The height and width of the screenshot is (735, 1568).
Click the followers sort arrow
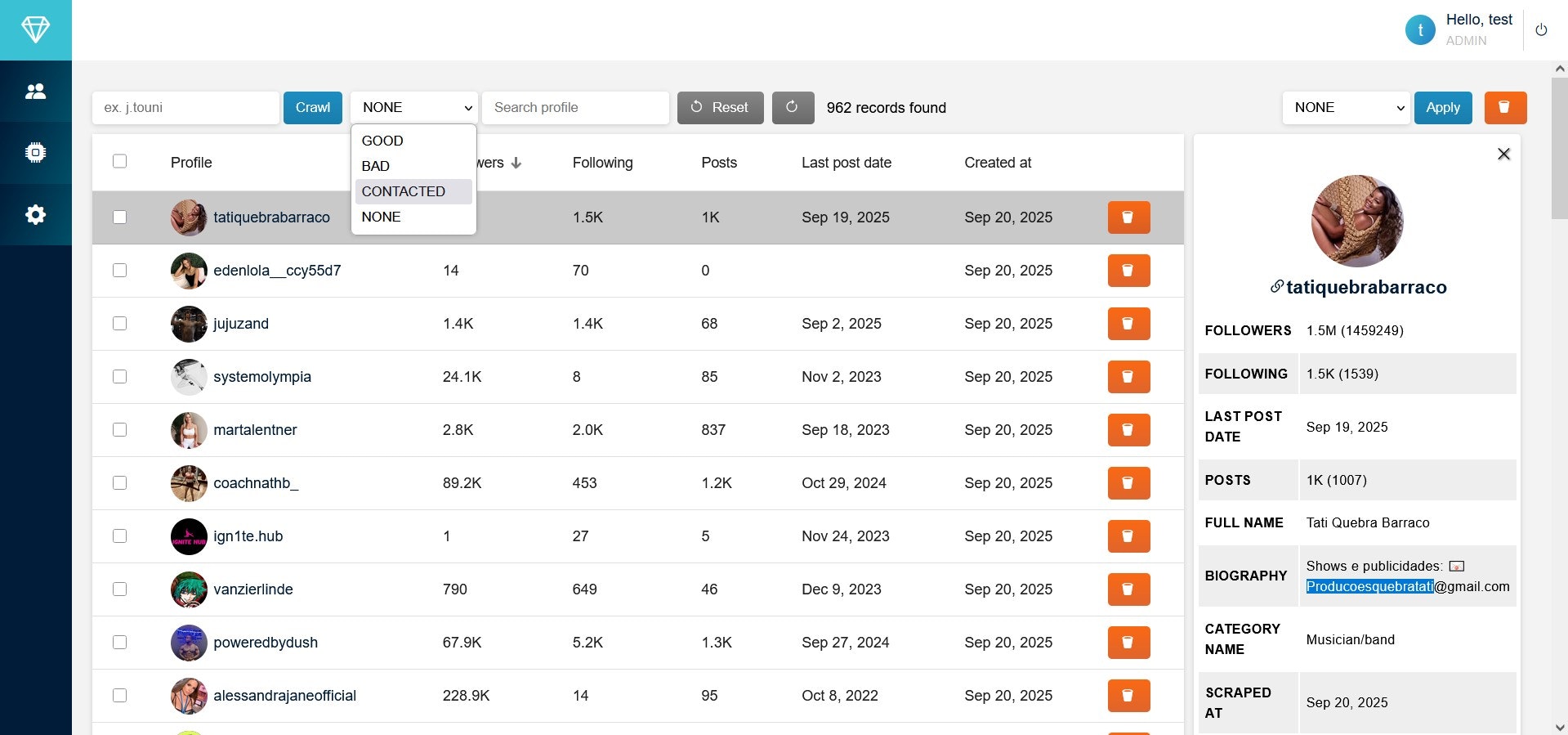tap(516, 163)
